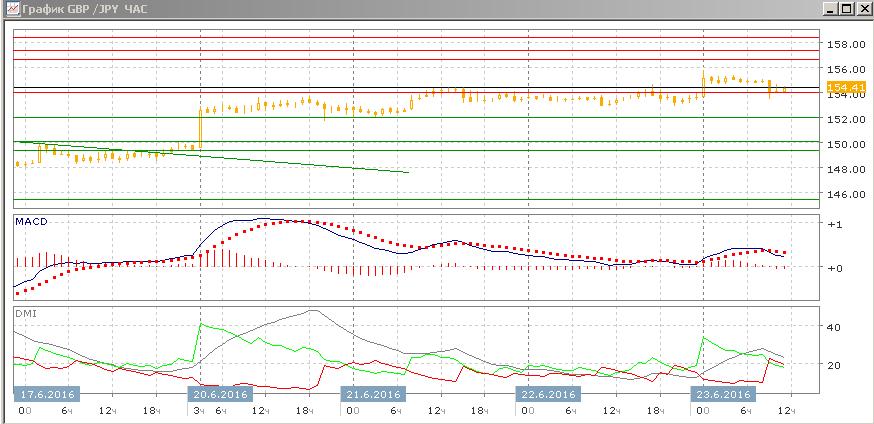Image resolution: width=874 pixels, height=424 pixels.
Task: Minimize the GBP/JPY chart window
Action: pyautogui.click(x=831, y=9)
